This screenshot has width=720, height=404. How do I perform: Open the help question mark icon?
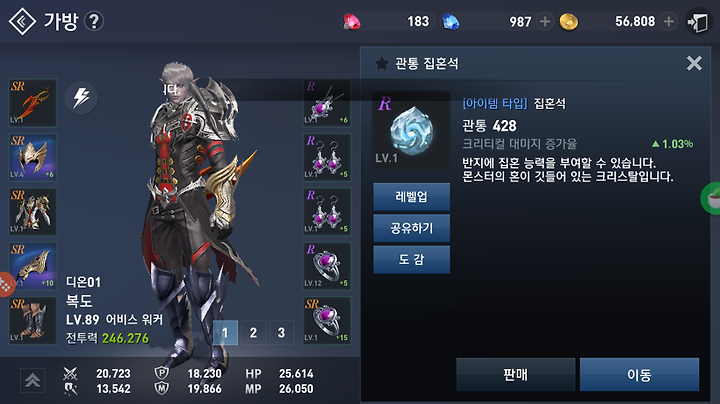pos(94,21)
